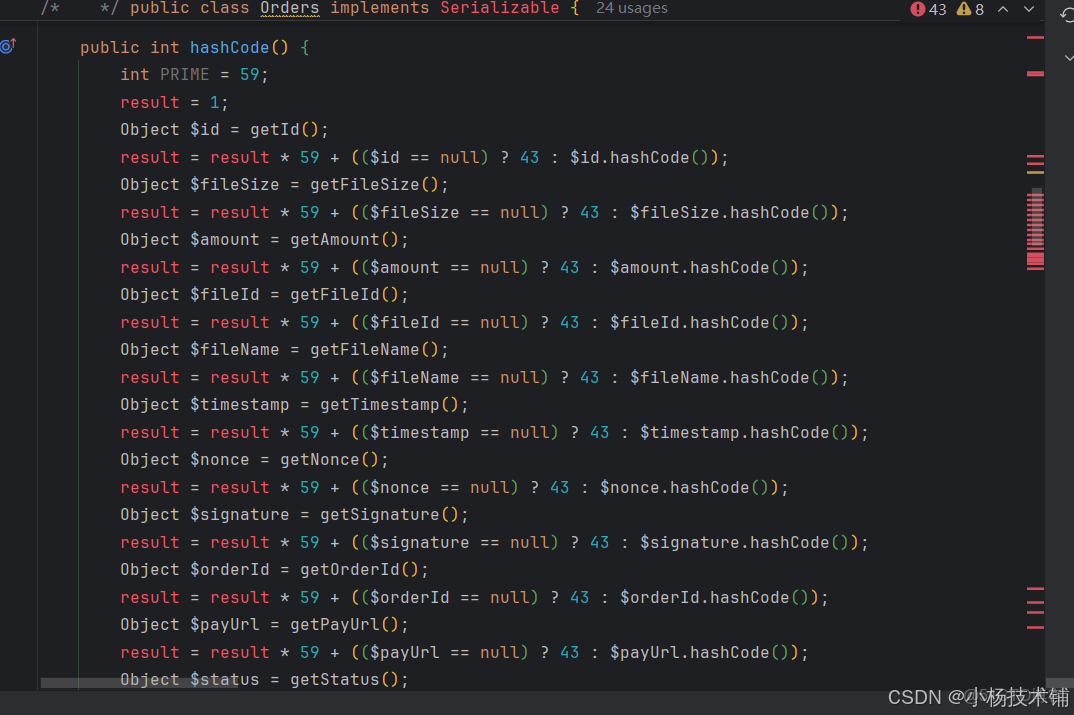Click the circular reload icon in top-right corner

[x=1065, y=14]
